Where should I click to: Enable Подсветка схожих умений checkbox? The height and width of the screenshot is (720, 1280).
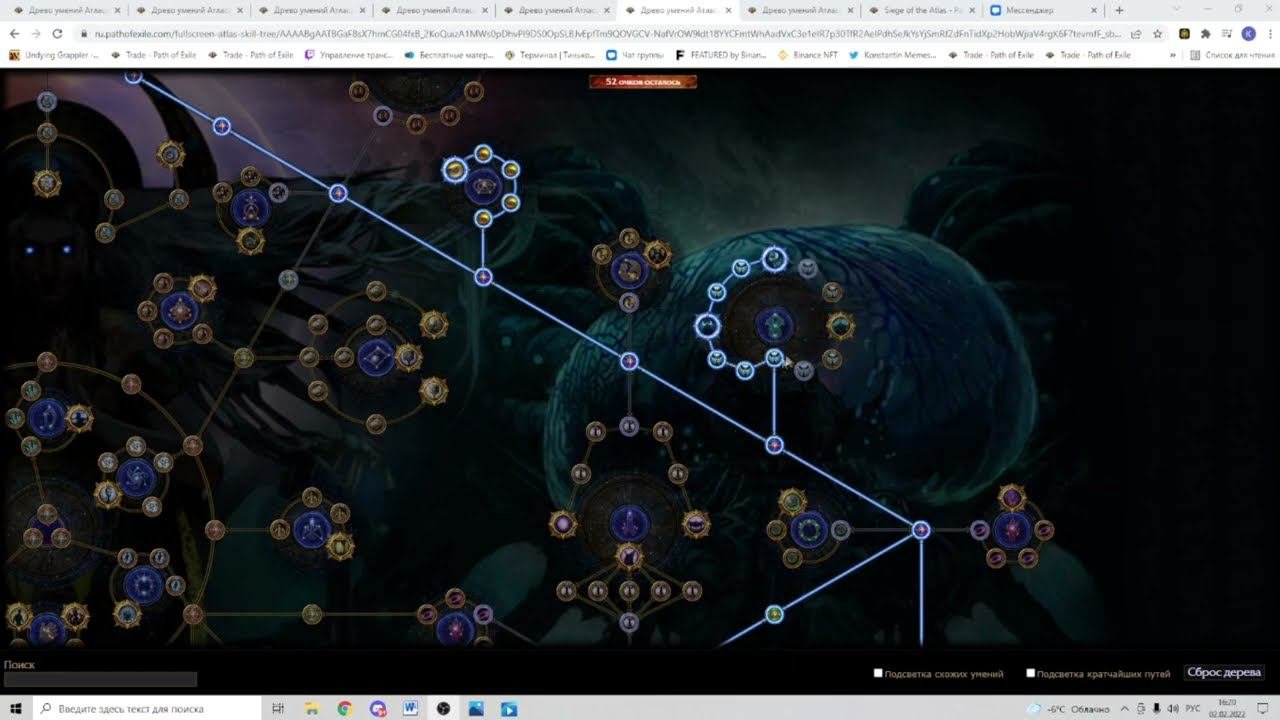point(878,673)
